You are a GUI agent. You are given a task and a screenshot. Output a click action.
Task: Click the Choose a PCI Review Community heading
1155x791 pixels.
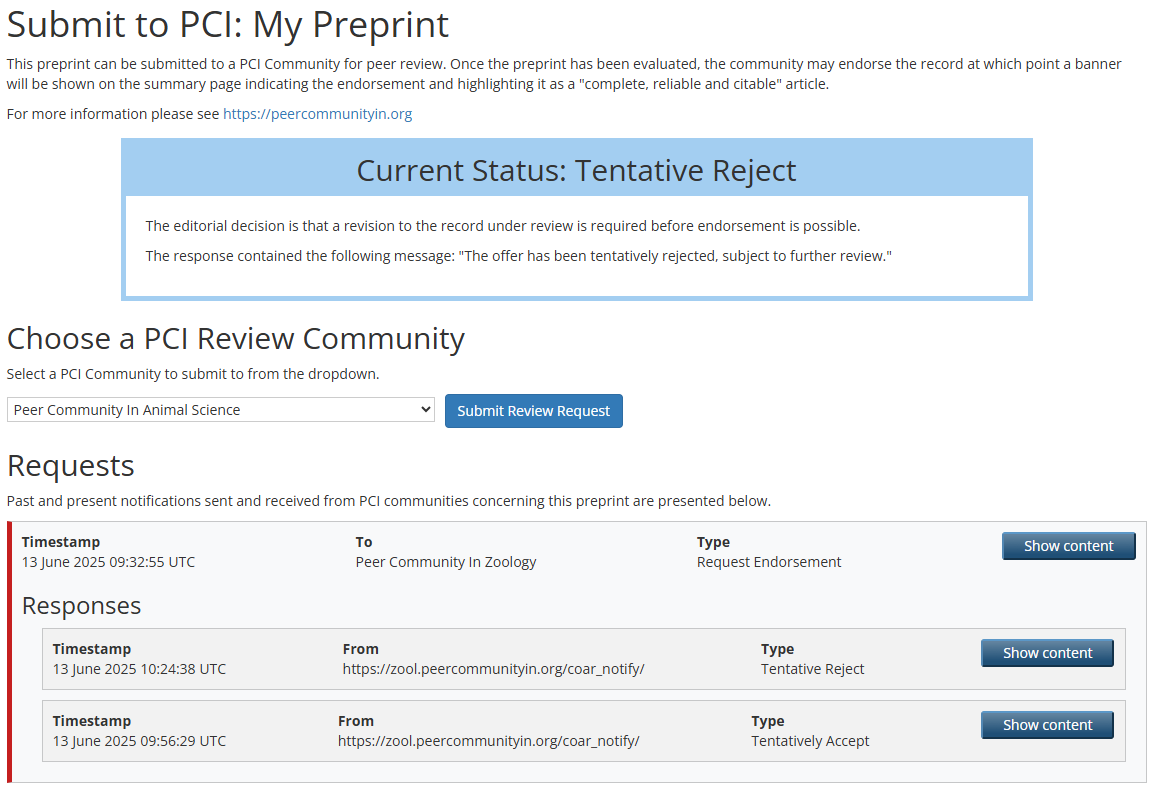[236, 339]
